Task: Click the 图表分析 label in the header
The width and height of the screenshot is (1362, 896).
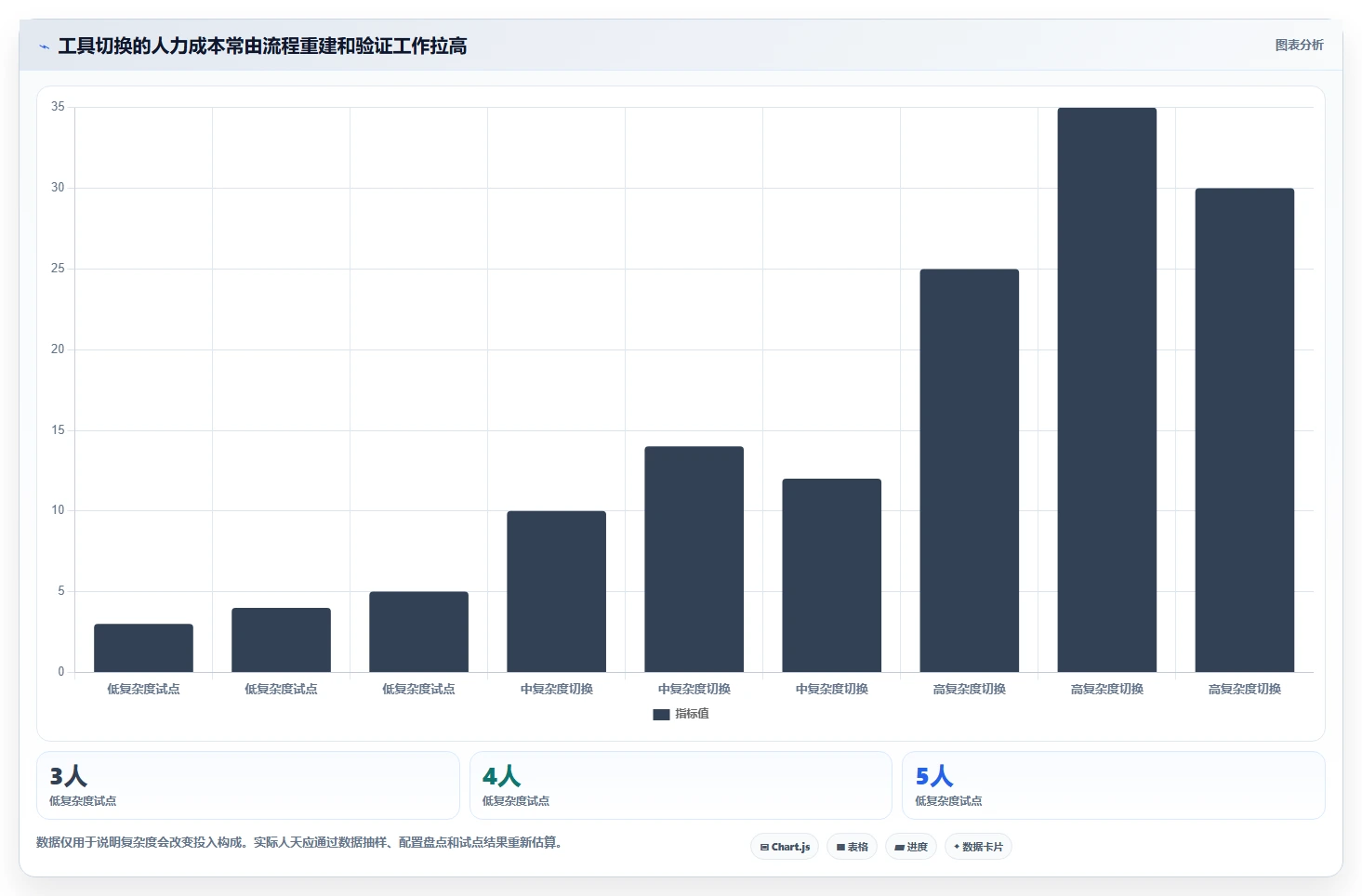Action: tap(1299, 45)
